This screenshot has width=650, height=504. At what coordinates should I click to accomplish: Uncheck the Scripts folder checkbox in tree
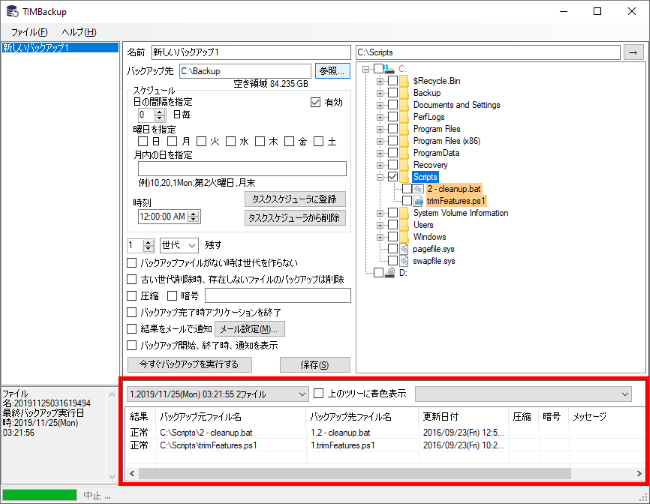[x=393, y=177]
